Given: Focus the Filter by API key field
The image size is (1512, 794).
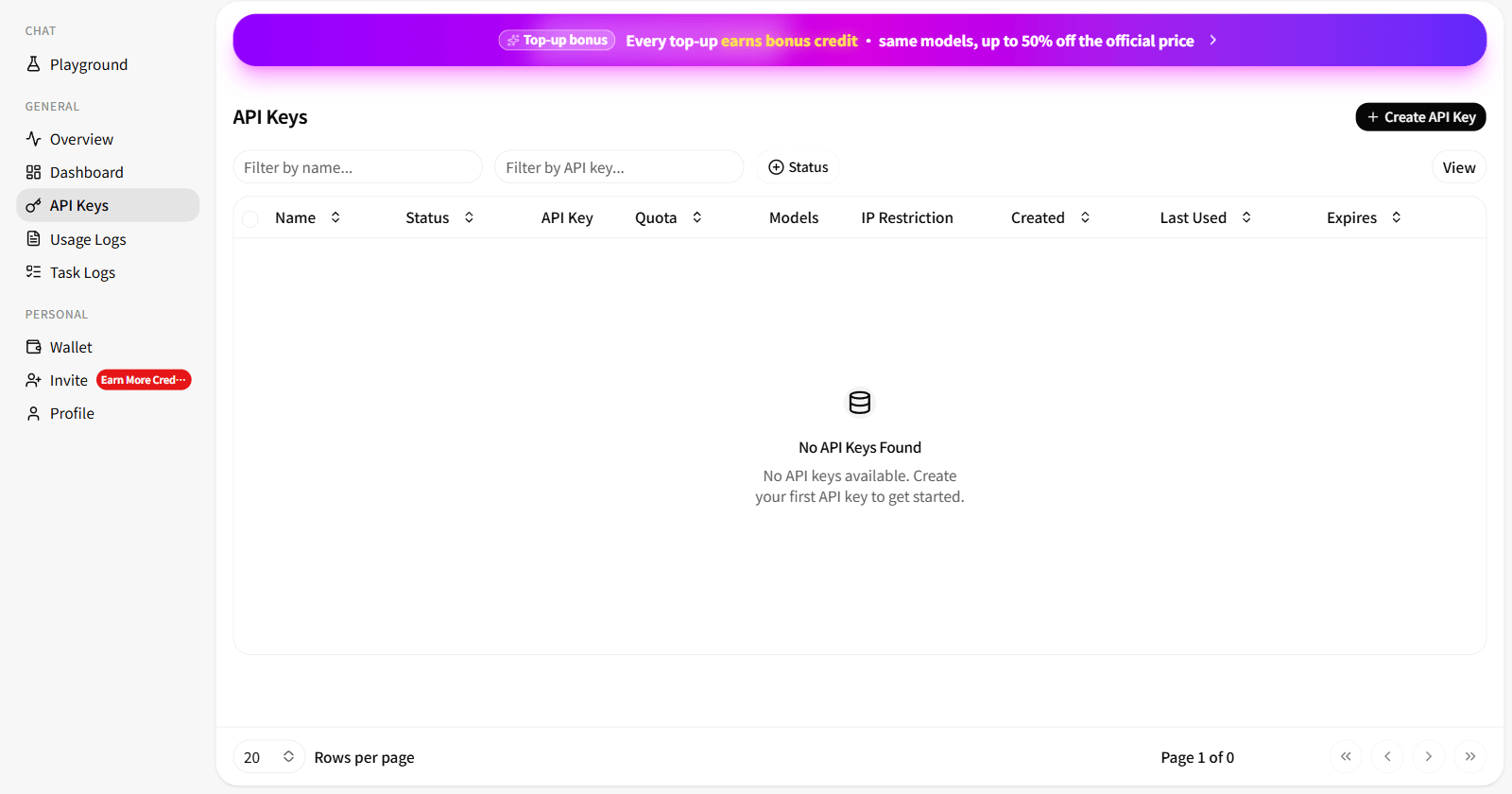Looking at the screenshot, I should pyautogui.click(x=619, y=167).
